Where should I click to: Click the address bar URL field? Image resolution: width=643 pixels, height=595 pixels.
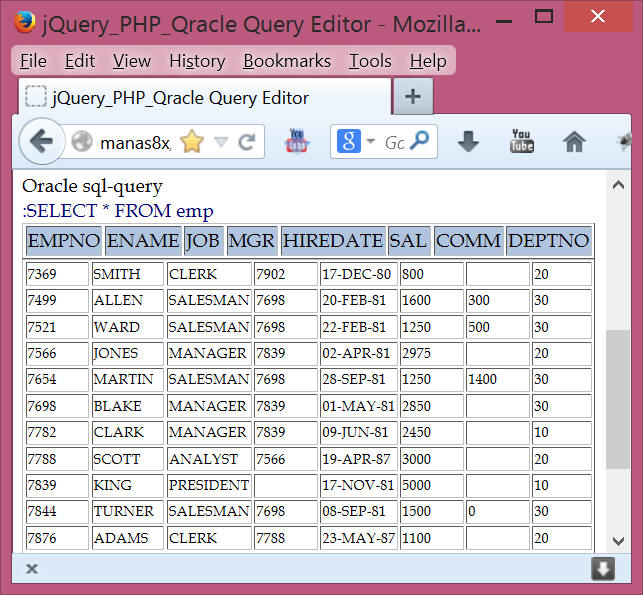(135, 143)
